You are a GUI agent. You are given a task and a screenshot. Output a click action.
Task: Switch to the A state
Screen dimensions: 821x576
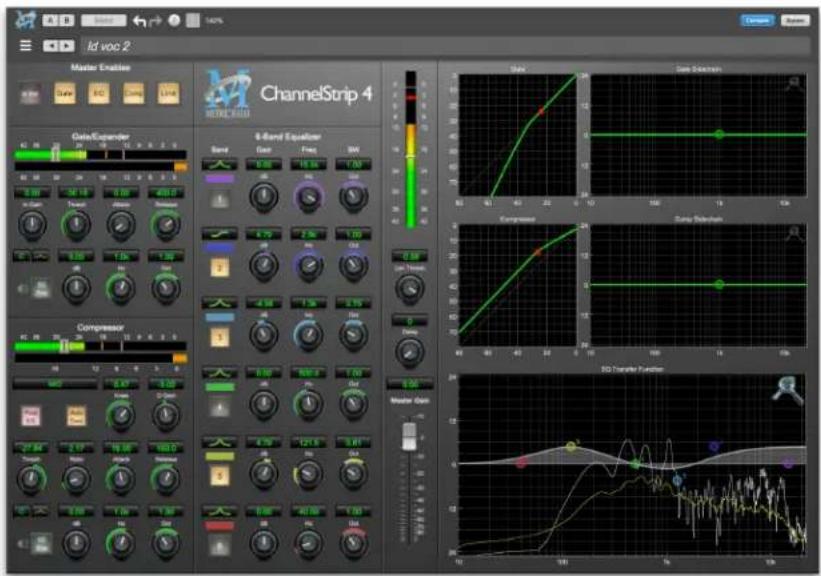pos(50,20)
